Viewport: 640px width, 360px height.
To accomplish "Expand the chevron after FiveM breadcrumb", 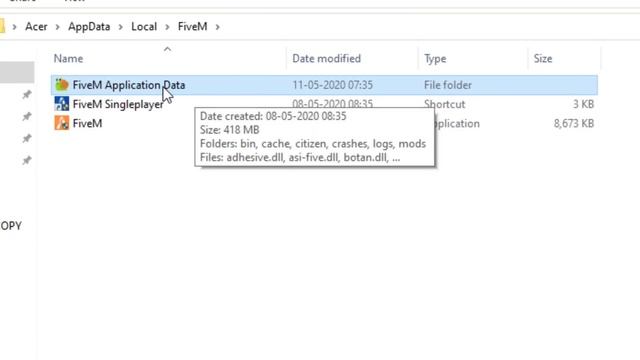I will pyautogui.click(x=218, y=27).
